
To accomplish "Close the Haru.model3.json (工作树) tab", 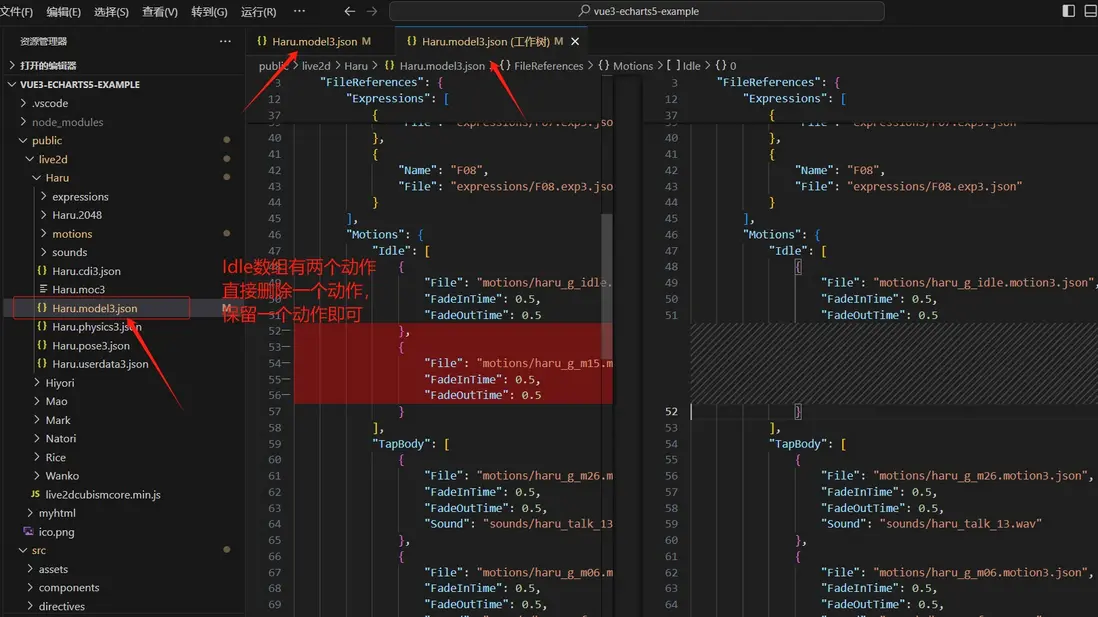I will [x=575, y=41].
